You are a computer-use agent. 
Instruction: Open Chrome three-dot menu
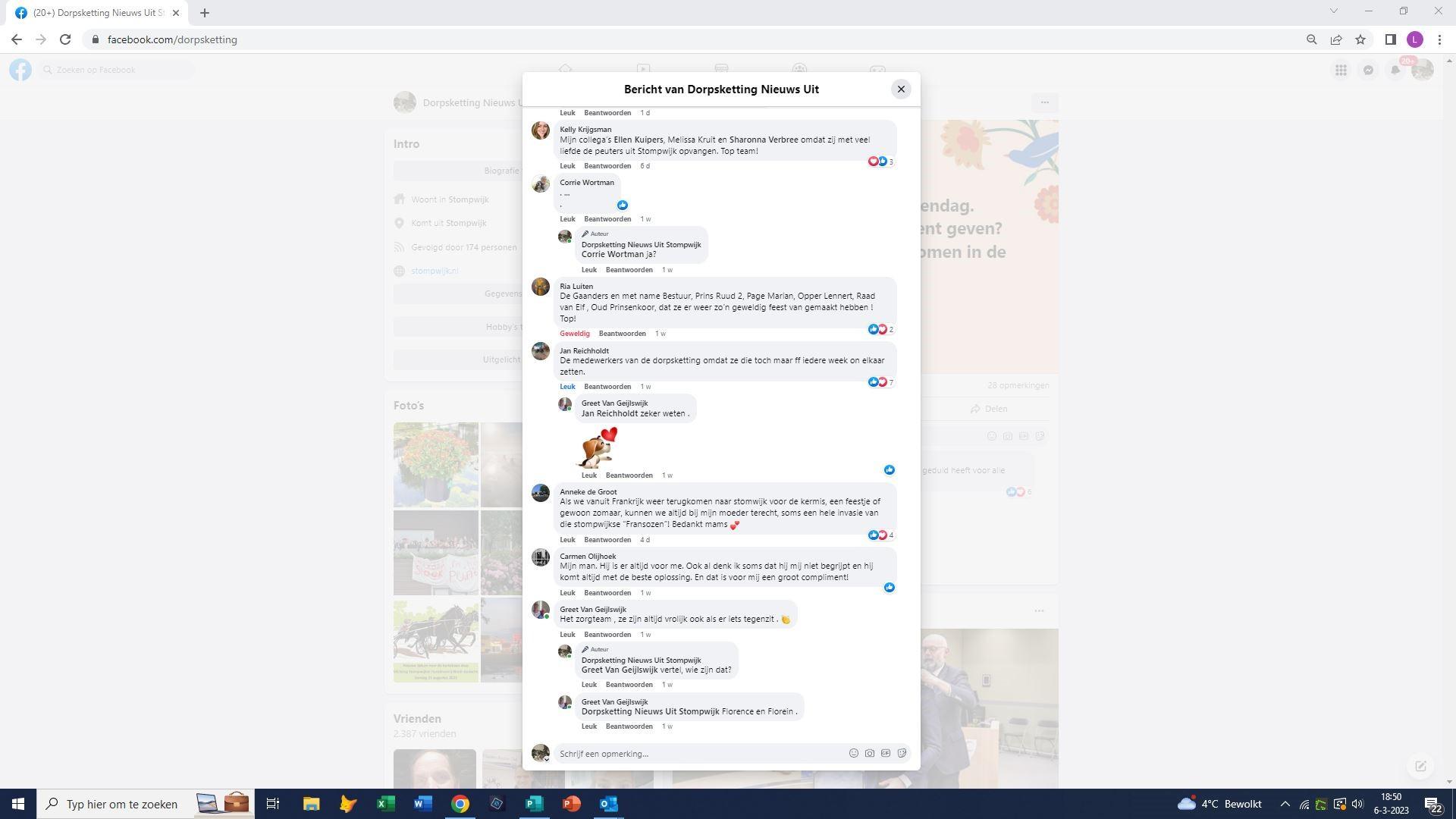point(1439,39)
